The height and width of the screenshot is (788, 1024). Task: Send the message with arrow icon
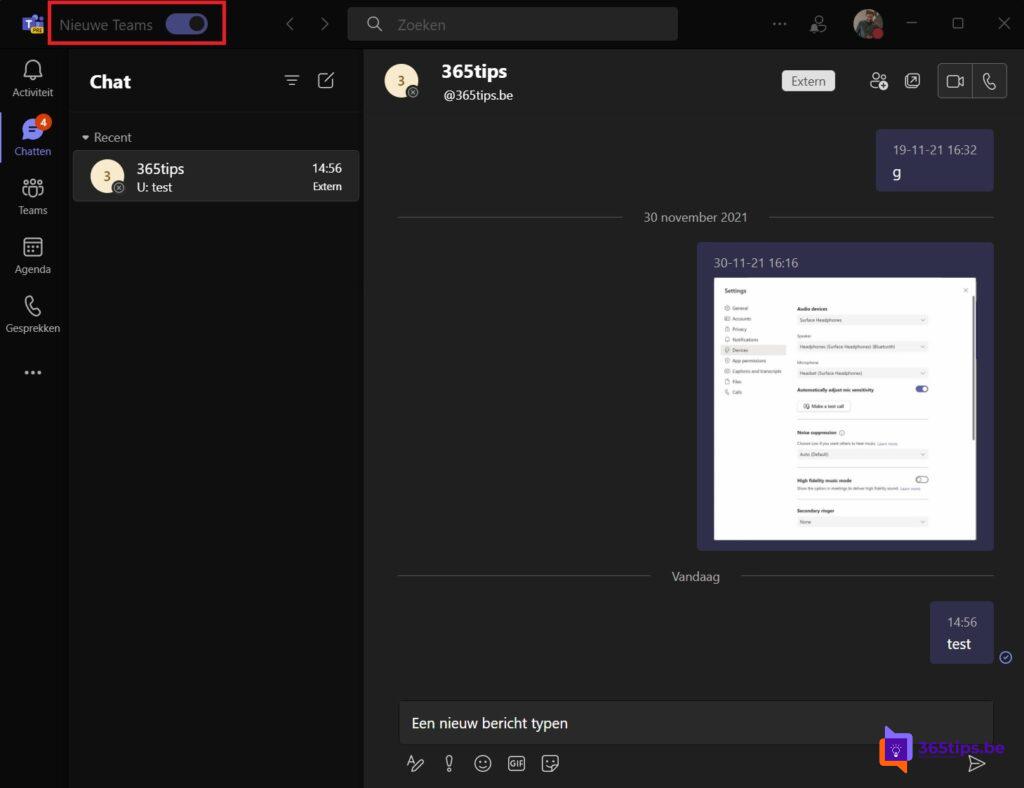point(976,763)
